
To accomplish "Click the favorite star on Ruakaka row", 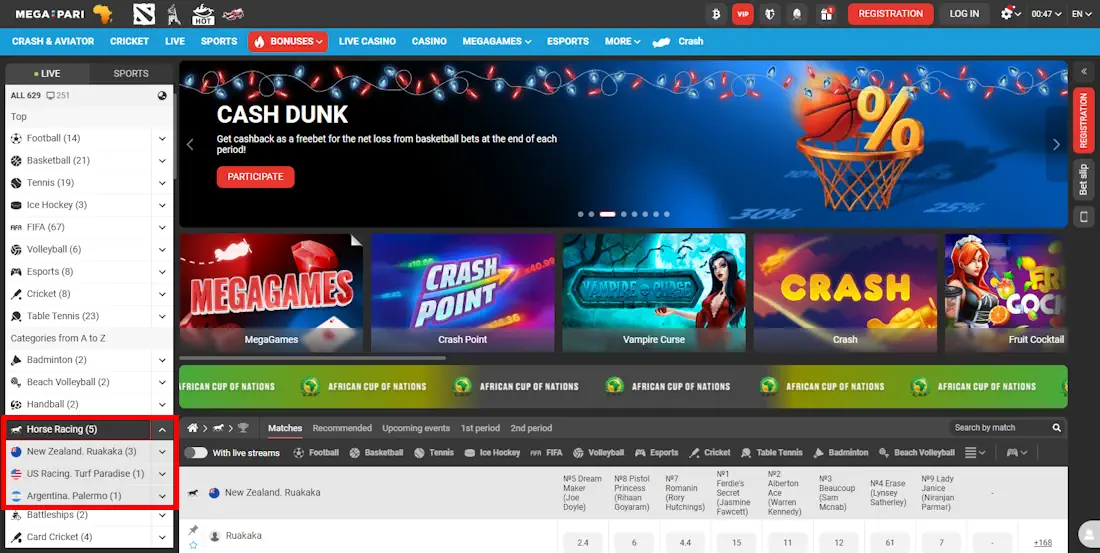I will click(193, 544).
